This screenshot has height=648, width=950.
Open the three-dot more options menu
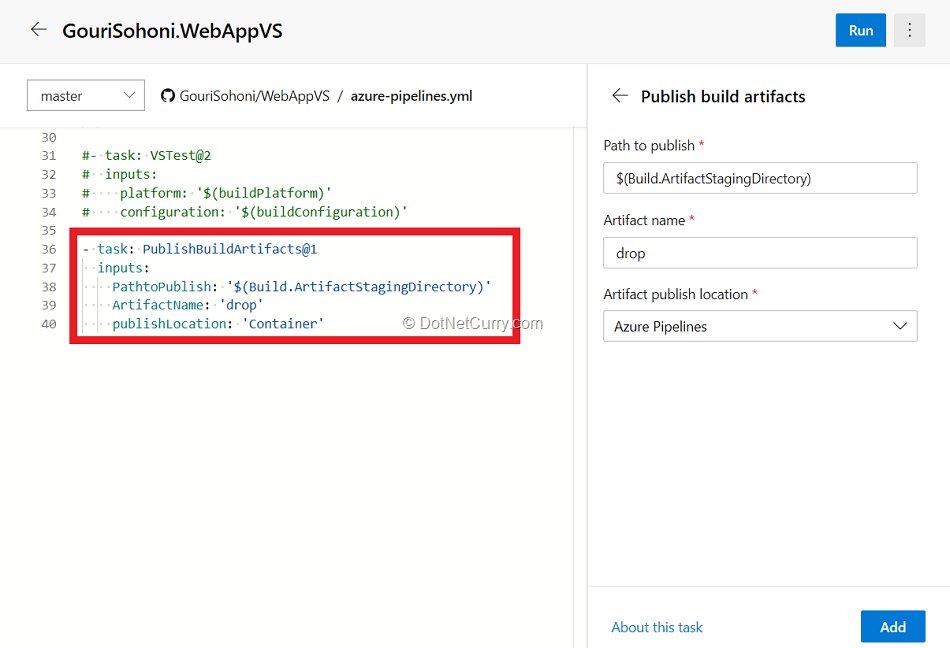coord(909,30)
